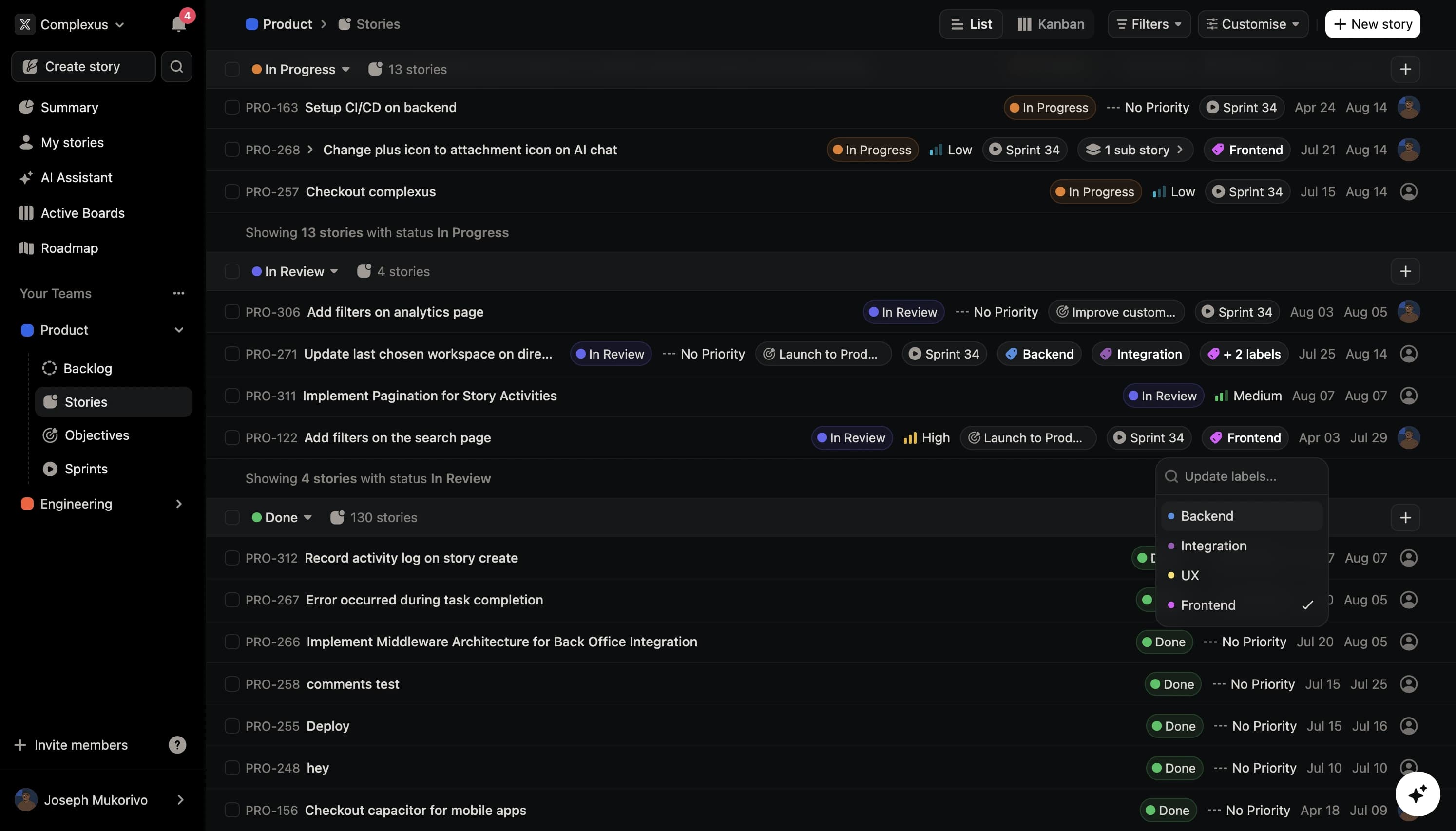
Task: Click the Update labels search field
Action: tap(1242, 475)
